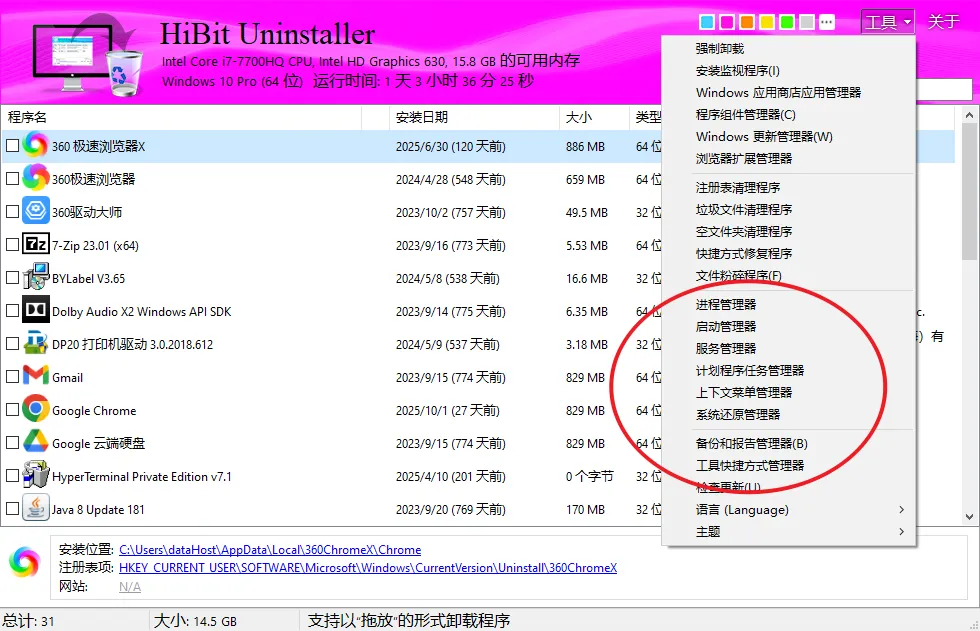Tick the checkbox for Gmail
980x631 pixels.
click(x=12, y=377)
